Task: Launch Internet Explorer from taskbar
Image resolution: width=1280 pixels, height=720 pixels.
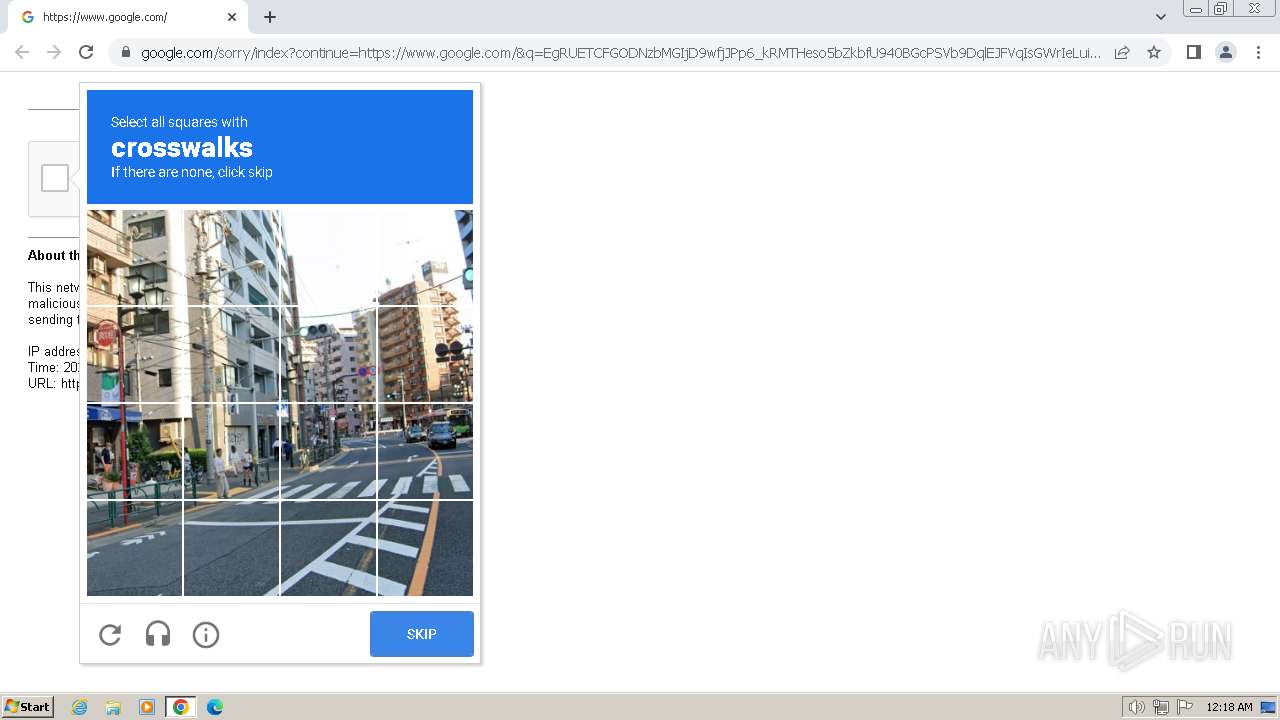Action: tap(79, 707)
